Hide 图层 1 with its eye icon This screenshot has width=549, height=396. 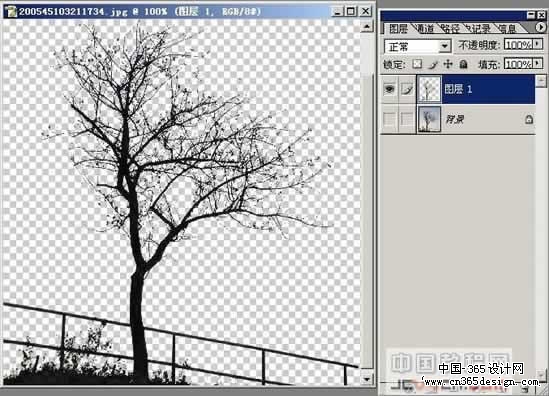tap(389, 89)
